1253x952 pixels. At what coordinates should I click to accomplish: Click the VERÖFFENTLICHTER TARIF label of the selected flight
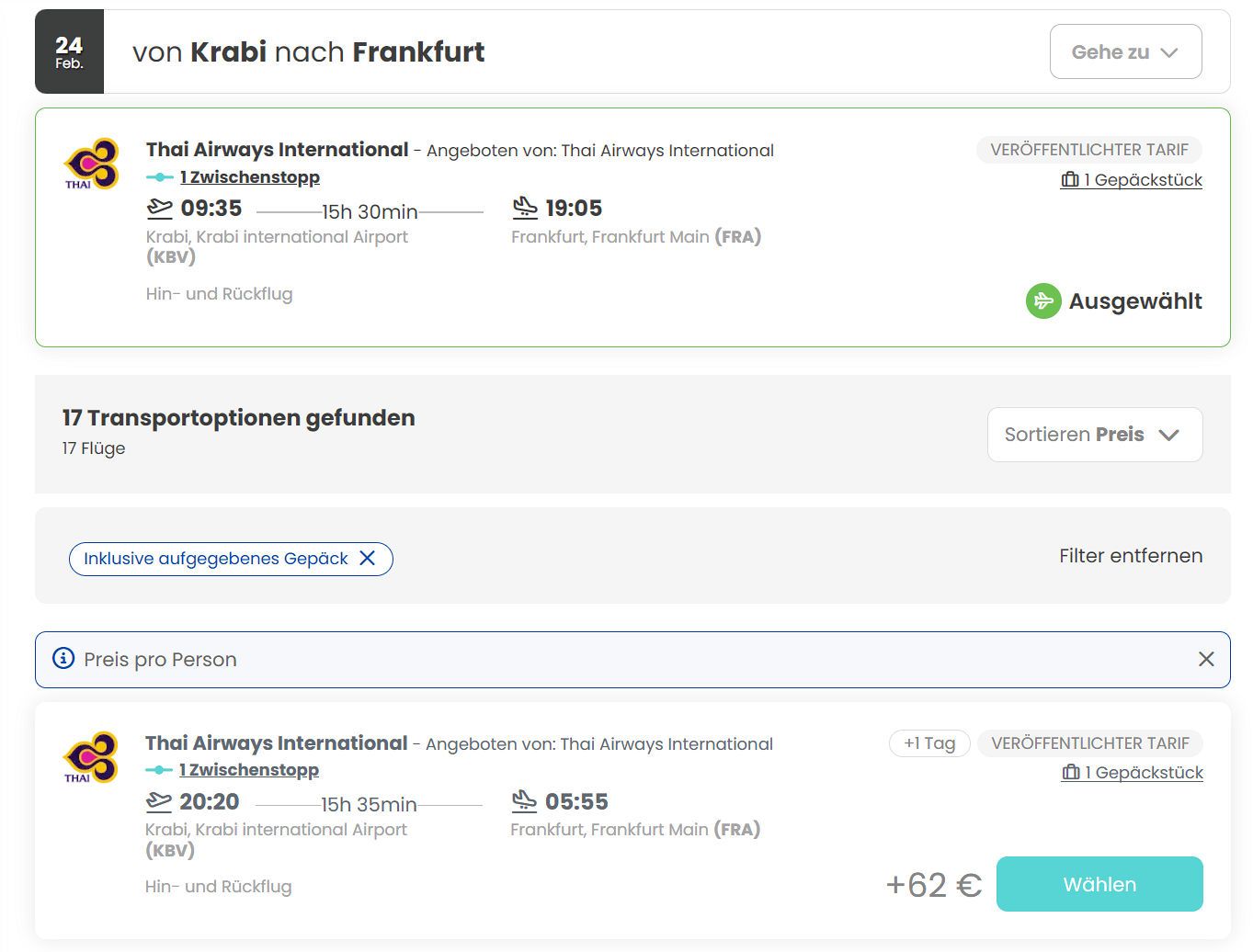click(x=1088, y=150)
